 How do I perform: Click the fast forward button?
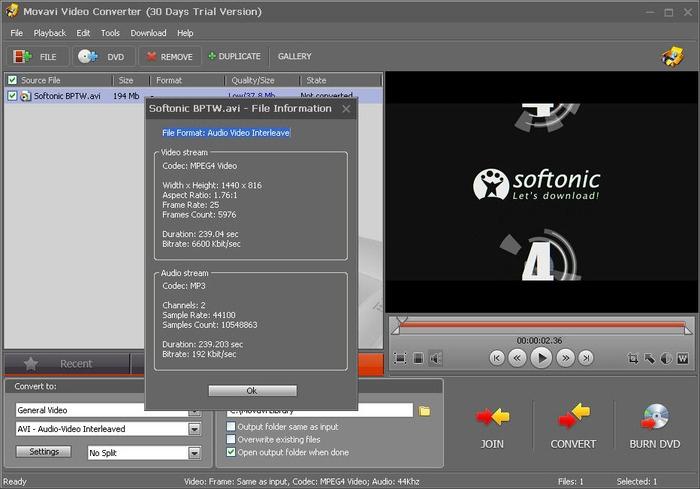click(x=565, y=358)
